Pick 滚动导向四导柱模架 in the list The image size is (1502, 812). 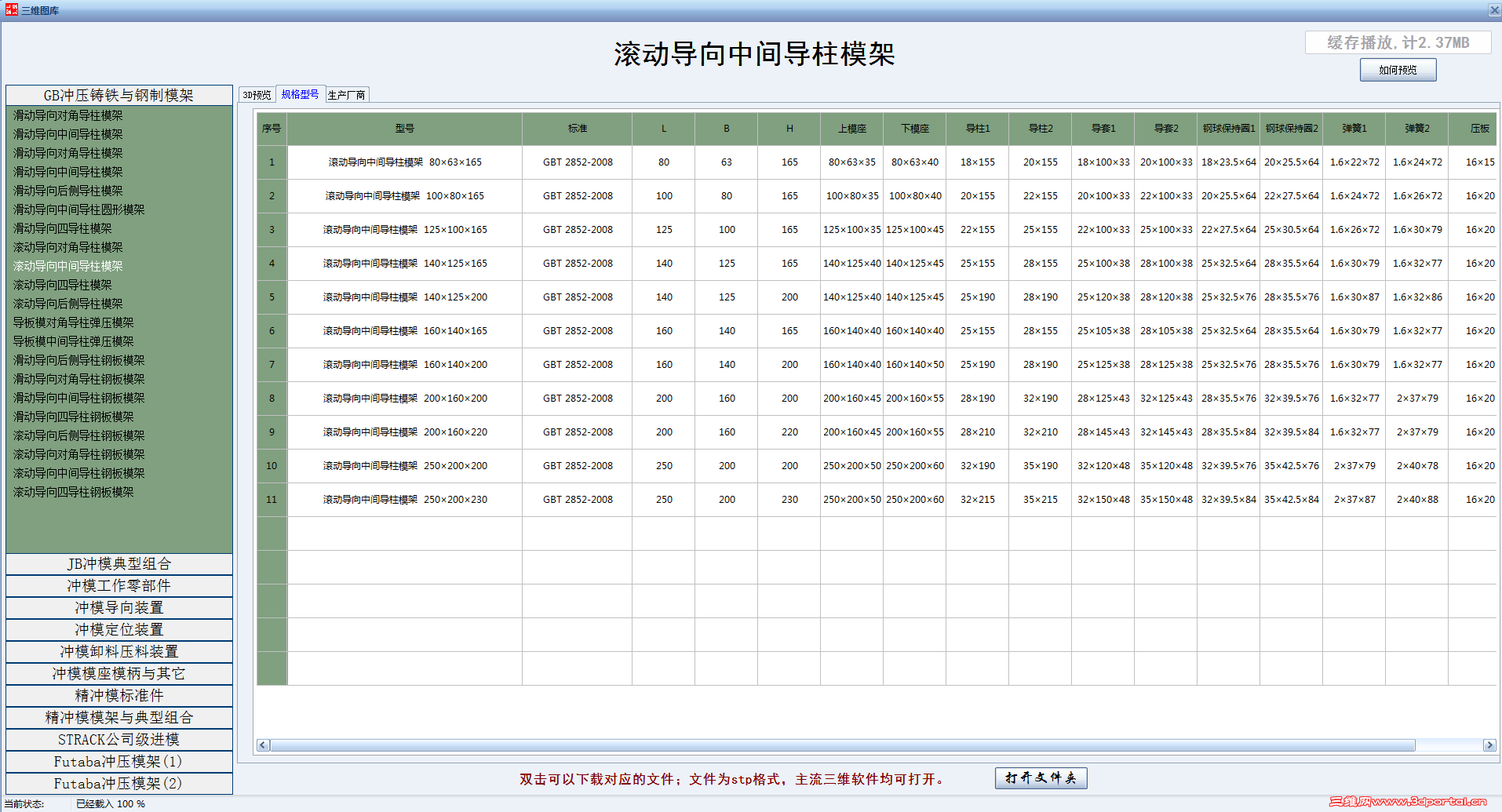tap(63, 285)
